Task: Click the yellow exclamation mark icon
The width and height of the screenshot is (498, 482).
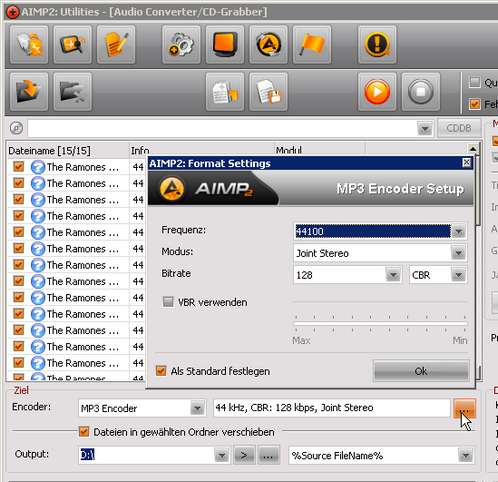Action: coord(377,44)
